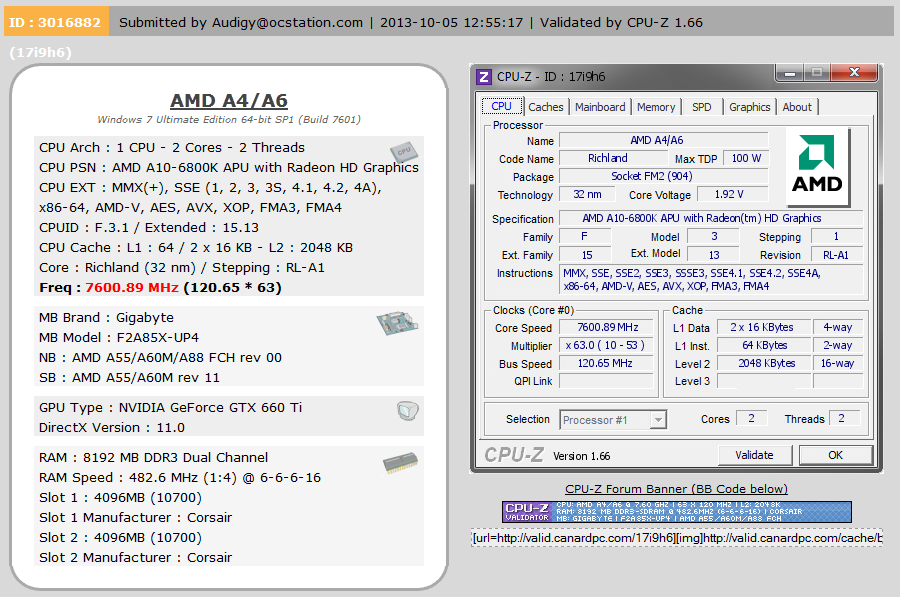Click the RAM stick icon beside RAM row
Viewport: 900px width, 597px height.
pyautogui.click(x=401, y=463)
